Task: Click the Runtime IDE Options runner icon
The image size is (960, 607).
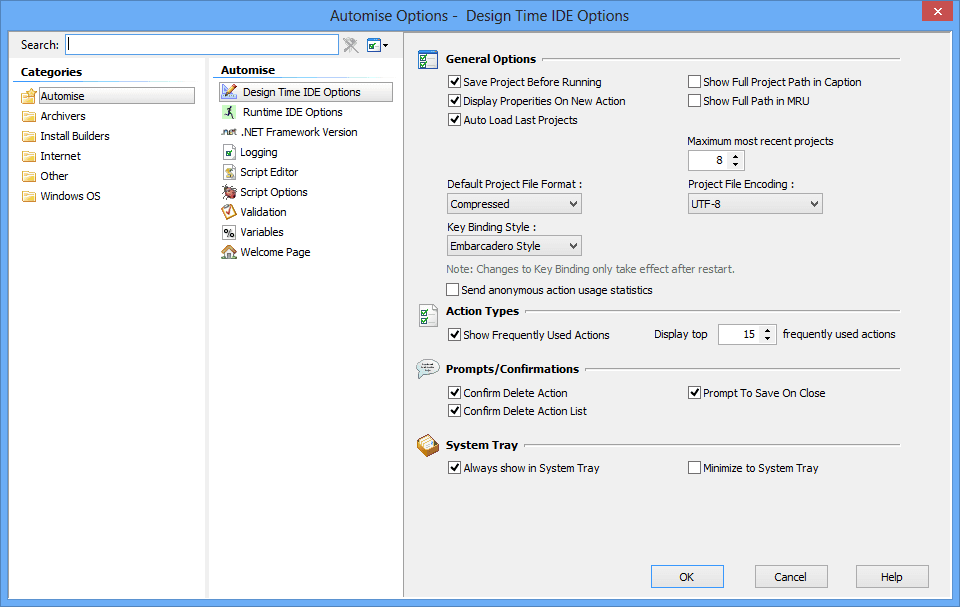Action: pyautogui.click(x=229, y=112)
